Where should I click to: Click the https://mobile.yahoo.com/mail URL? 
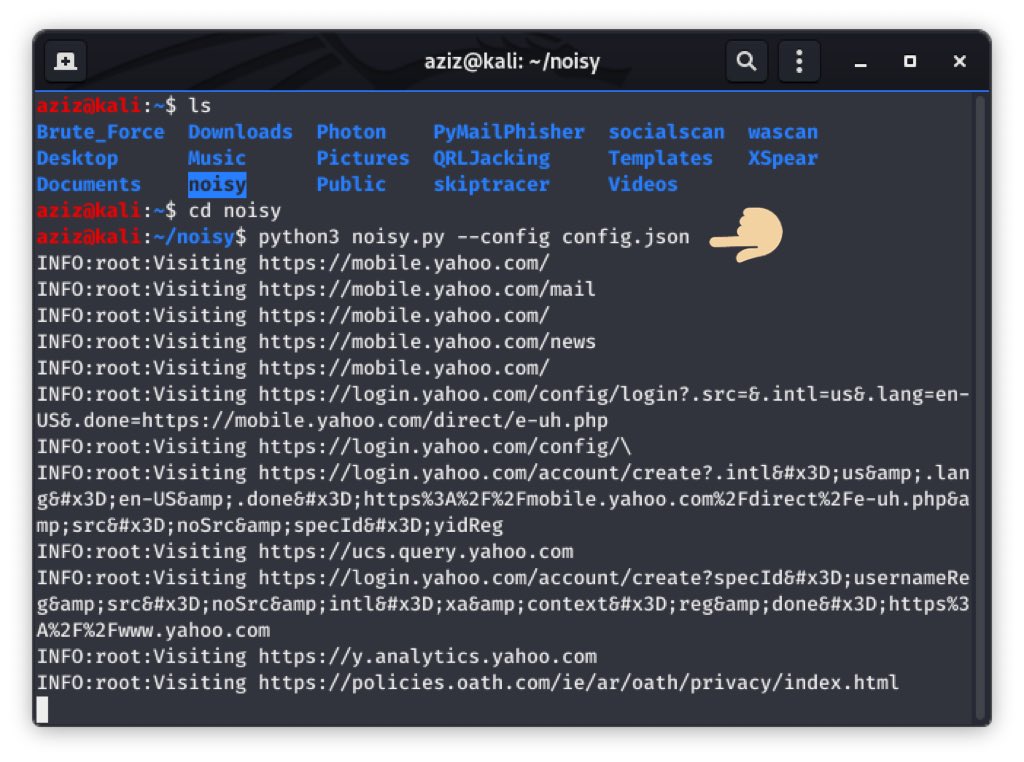(426, 289)
